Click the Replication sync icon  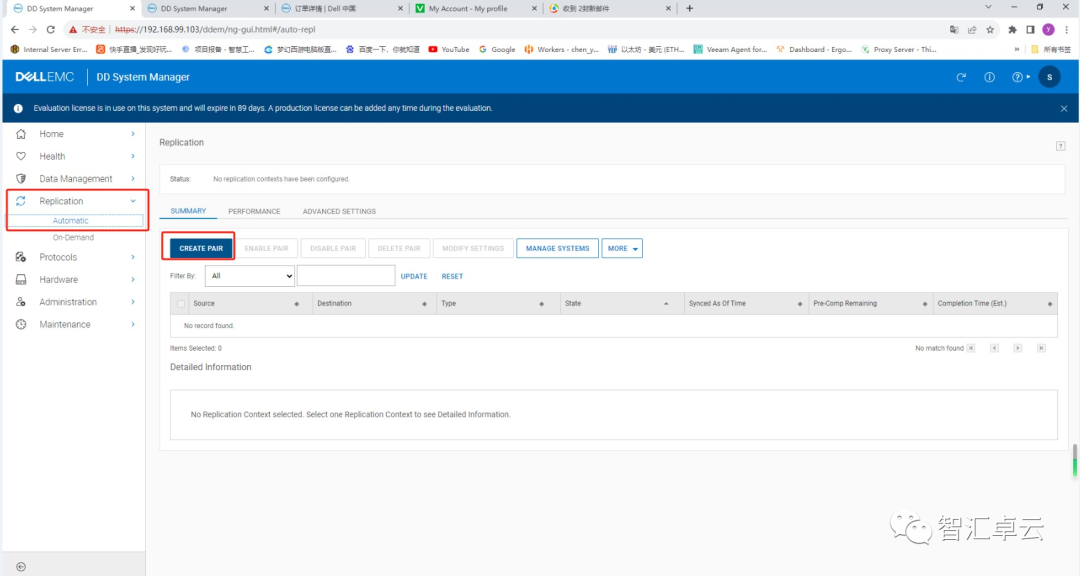(x=21, y=201)
